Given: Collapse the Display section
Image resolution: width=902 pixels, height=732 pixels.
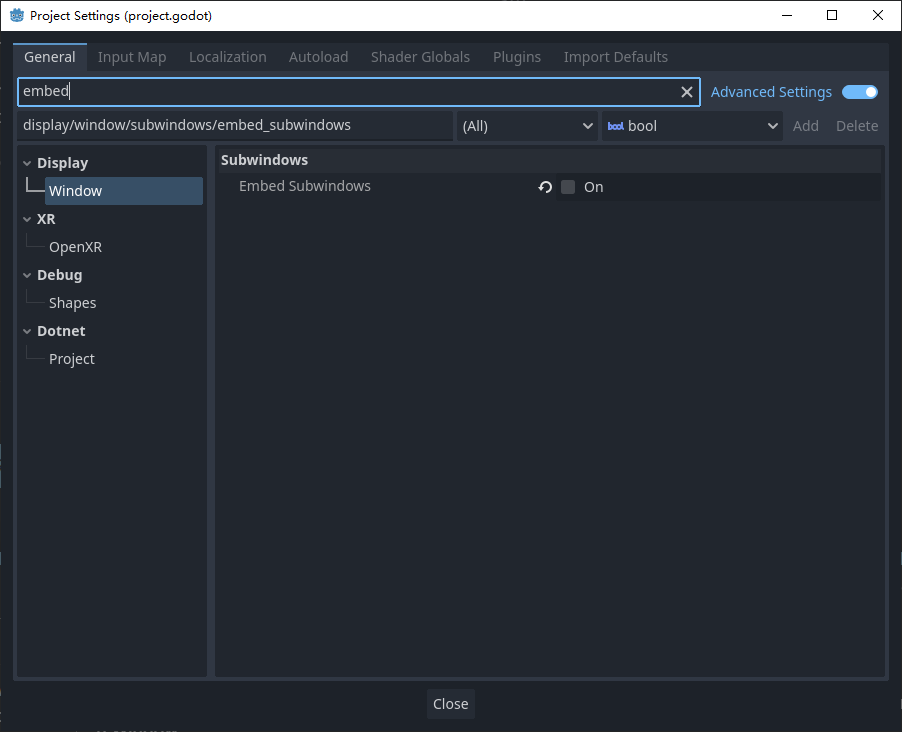Looking at the screenshot, I should tap(27, 162).
